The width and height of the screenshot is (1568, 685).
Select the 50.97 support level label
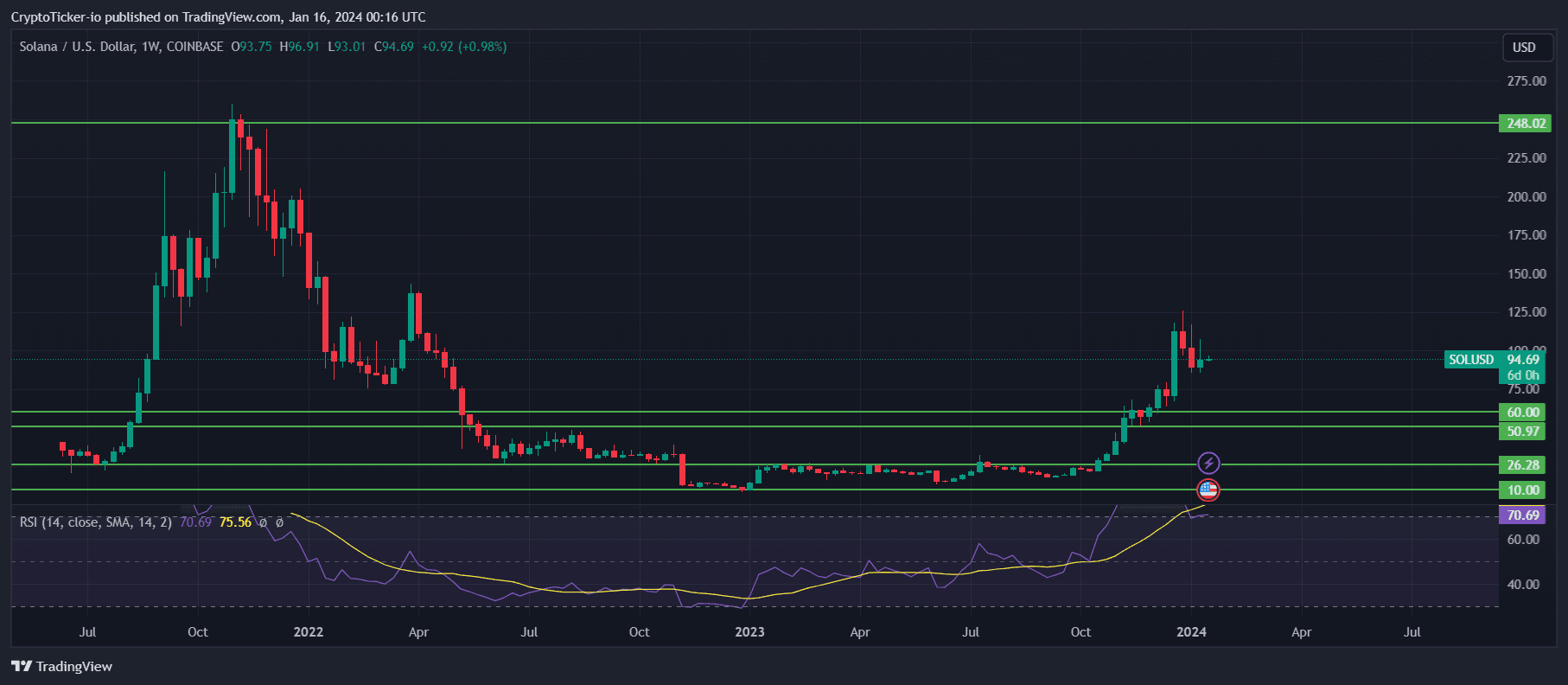[x=1522, y=432]
